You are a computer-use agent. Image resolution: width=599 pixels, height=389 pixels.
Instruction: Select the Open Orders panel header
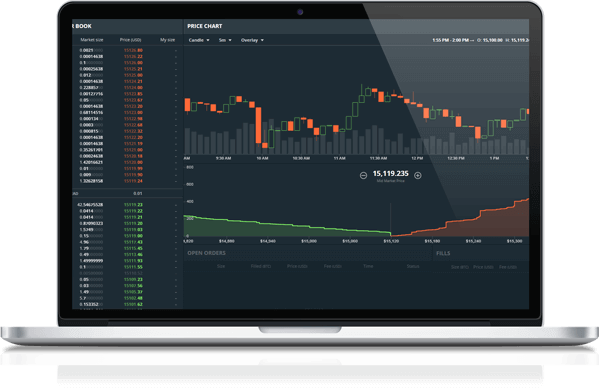(206, 253)
